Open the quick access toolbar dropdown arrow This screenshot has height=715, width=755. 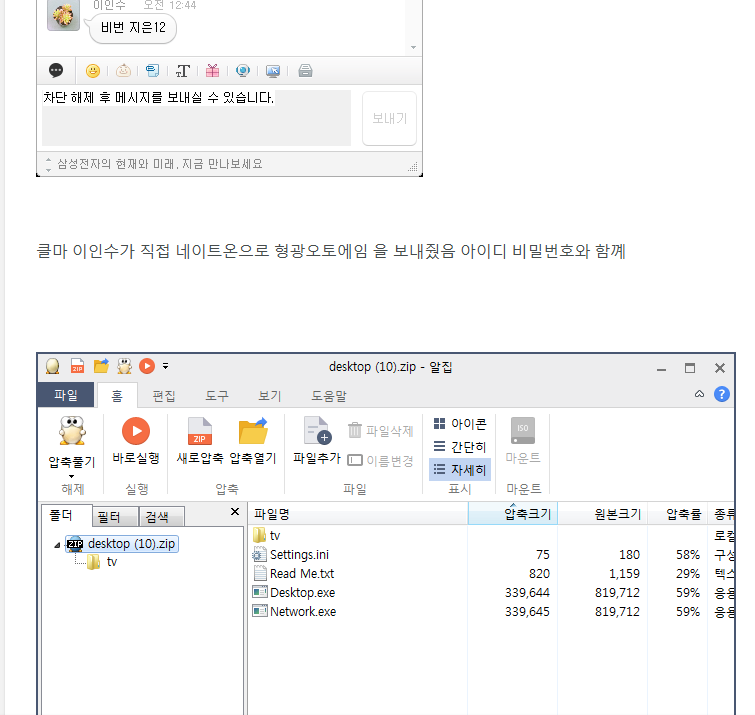point(166,367)
